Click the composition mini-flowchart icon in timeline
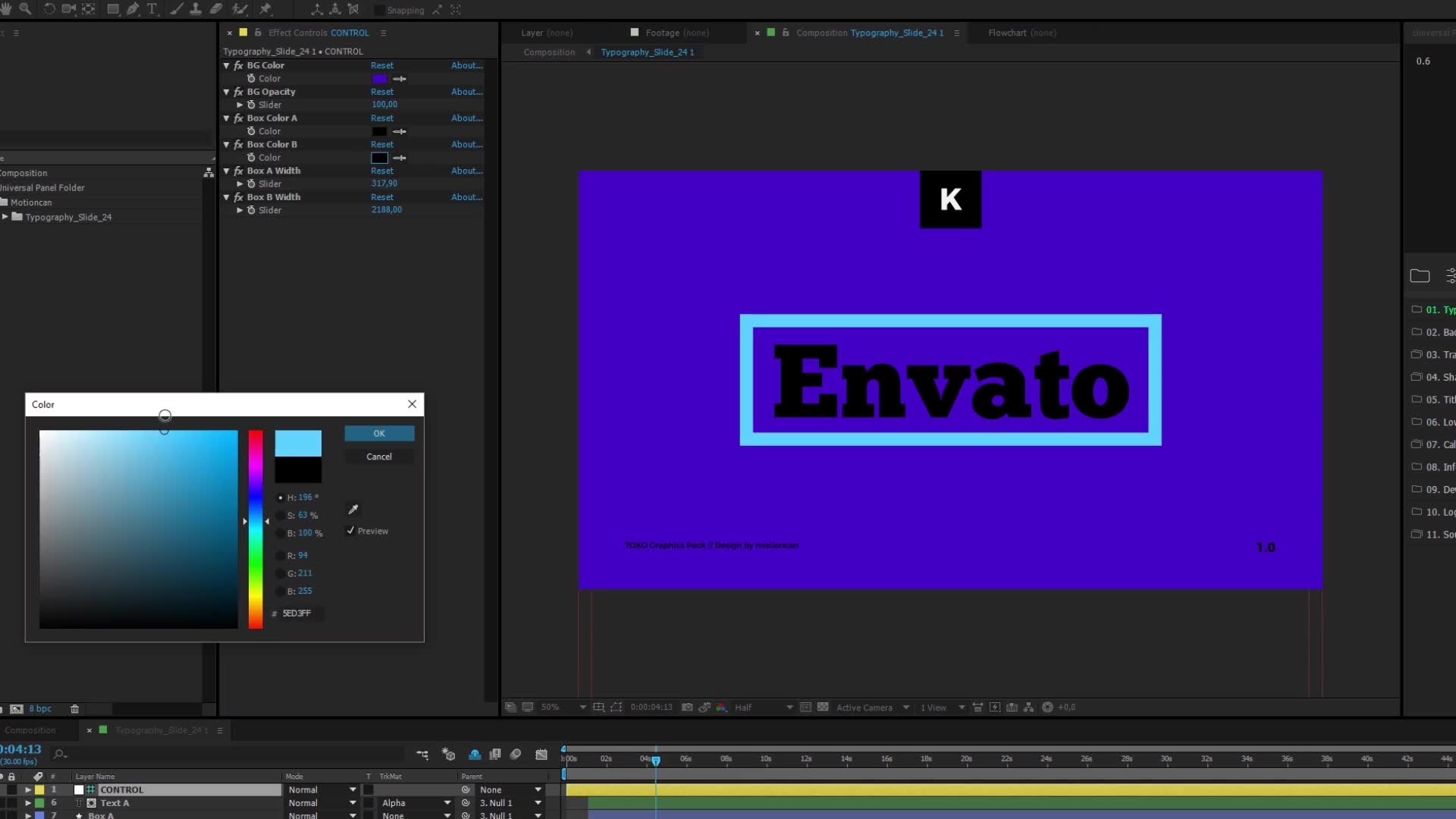Screen dimensions: 1456x819 coord(422,754)
